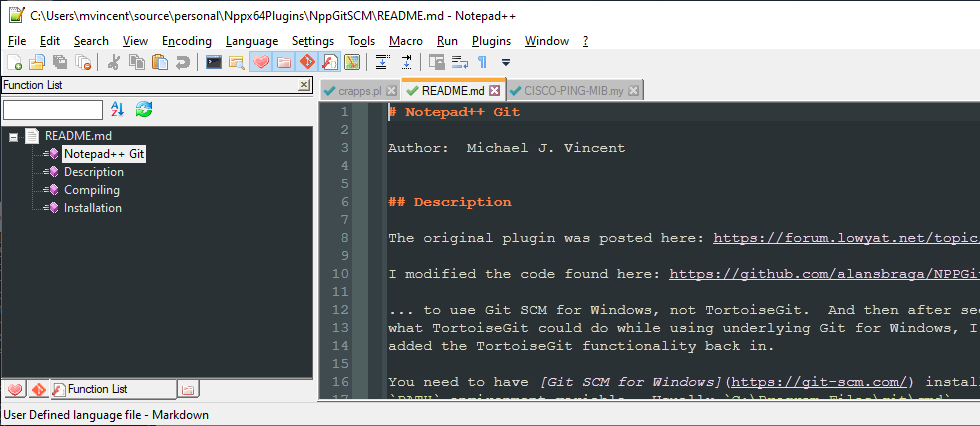Switch to the crapps.pl tab
The width and height of the screenshot is (980, 426).
(359, 91)
